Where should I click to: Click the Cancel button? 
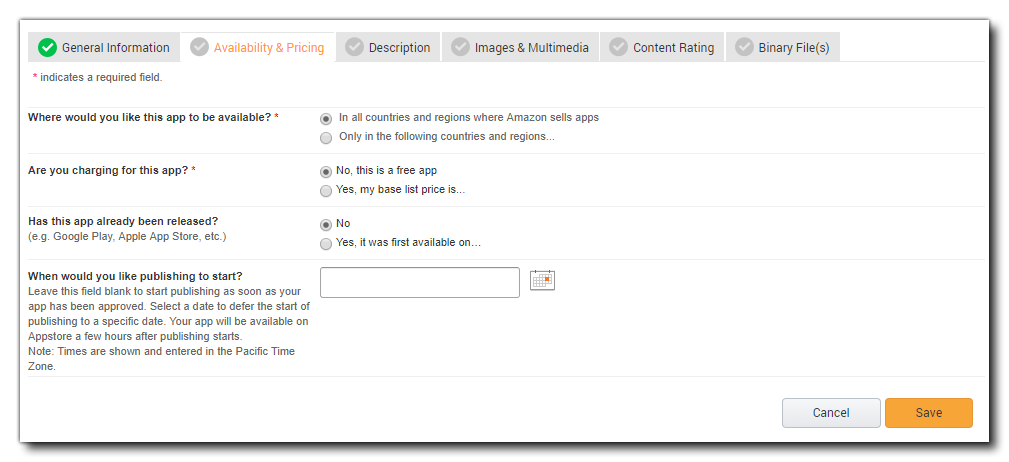tap(831, 413)
